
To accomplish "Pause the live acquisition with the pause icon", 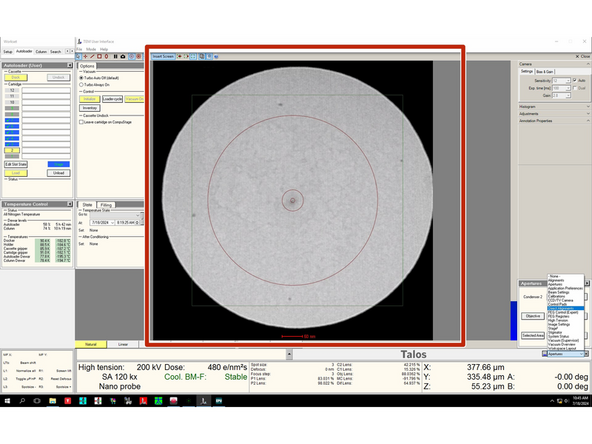I will click(116, 56).
